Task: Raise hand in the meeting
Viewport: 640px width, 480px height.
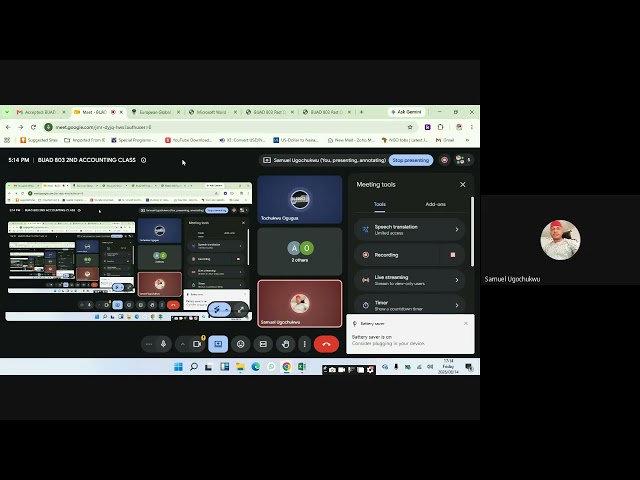Action: [286, 344]
